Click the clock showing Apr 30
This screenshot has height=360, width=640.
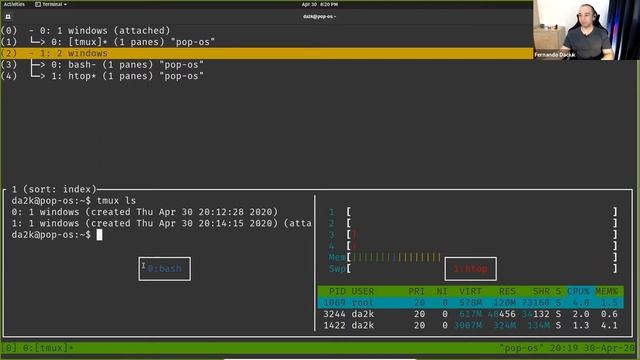tap(320, 4)
